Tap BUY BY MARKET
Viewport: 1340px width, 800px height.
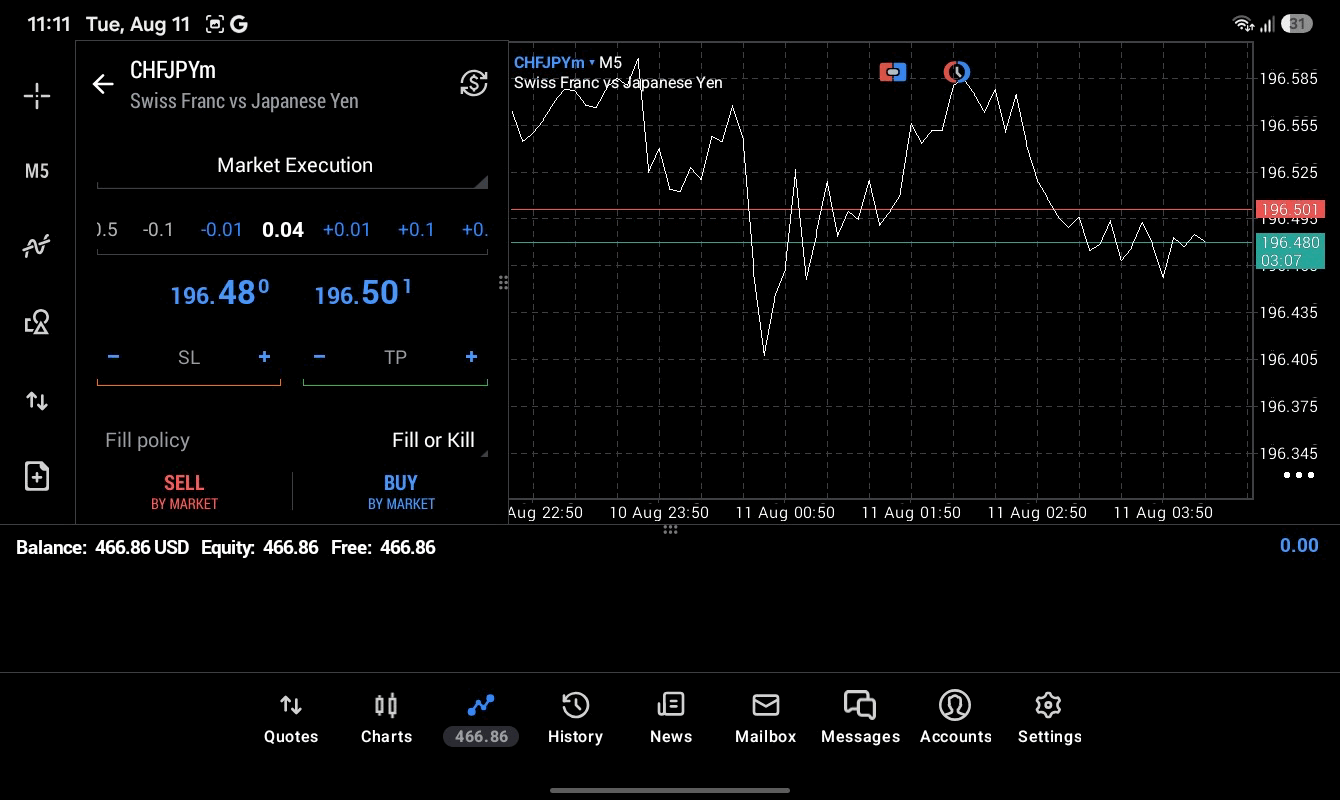pyautogui.click(x=401, y=492)
